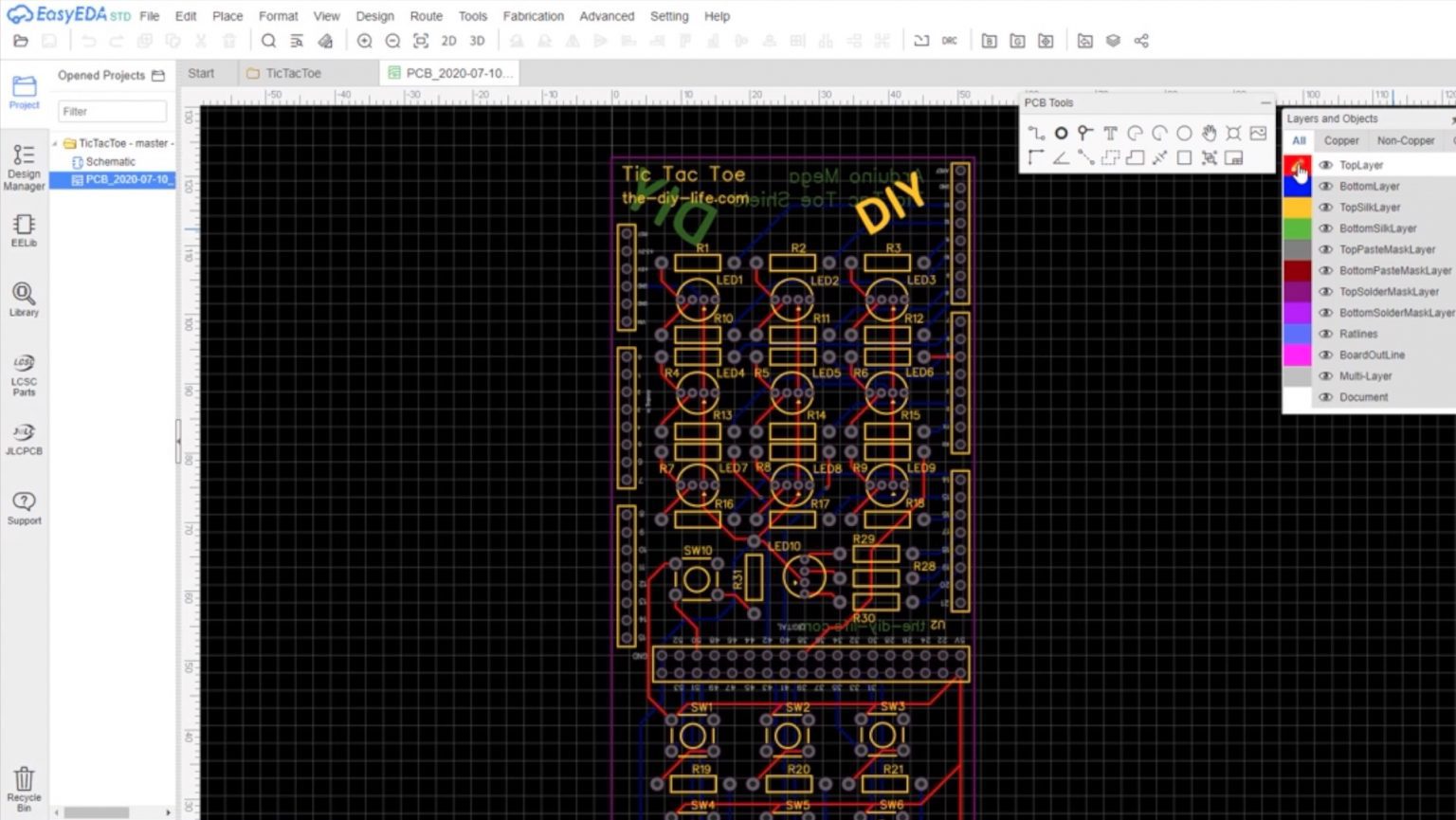Select the Via tool
Viewport: 1456px width, 820px height.
click(x=1061, y=133)
